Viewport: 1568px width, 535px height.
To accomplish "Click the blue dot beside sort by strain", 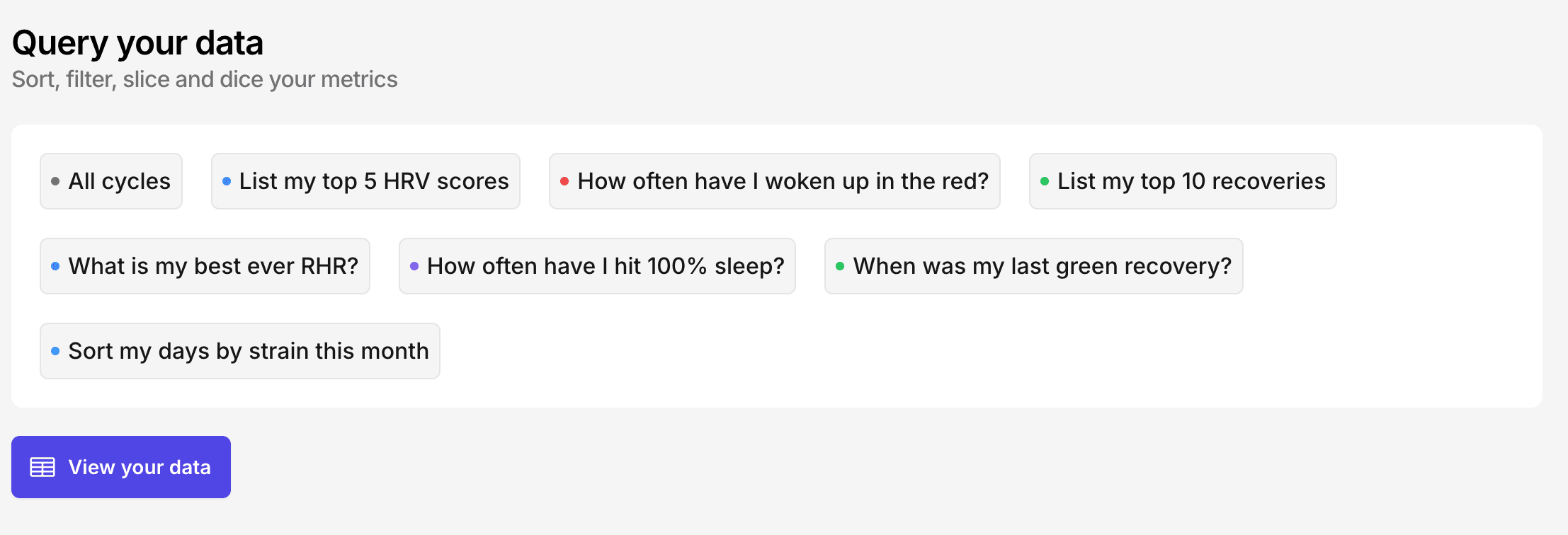I will [x=55, y=351].
